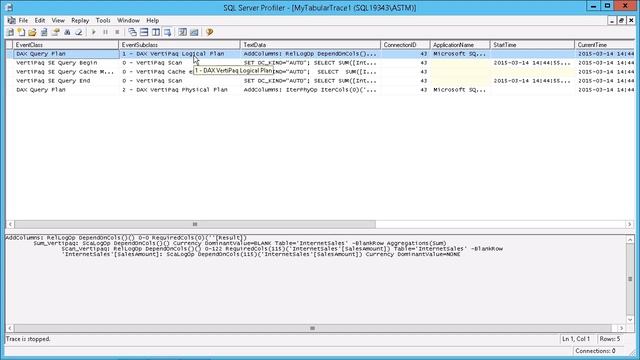Click the tile vertically toolbar icon
This screenshot has height=360, width=640.
(156, 32)
